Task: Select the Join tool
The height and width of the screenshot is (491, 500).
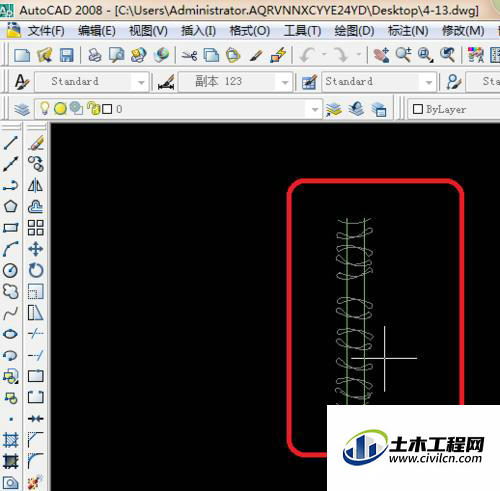Action: 36,419
